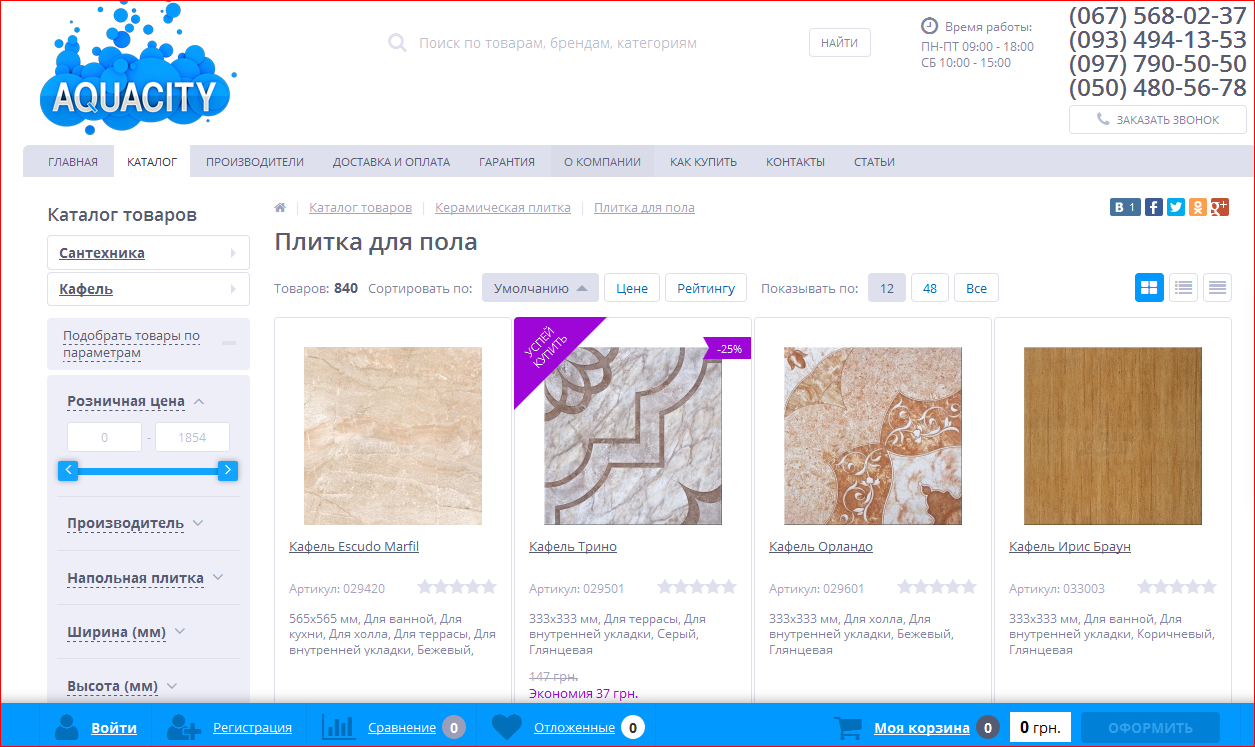Open the Производители menu tab
This screenshot has width=1255, height=747.
255,162
